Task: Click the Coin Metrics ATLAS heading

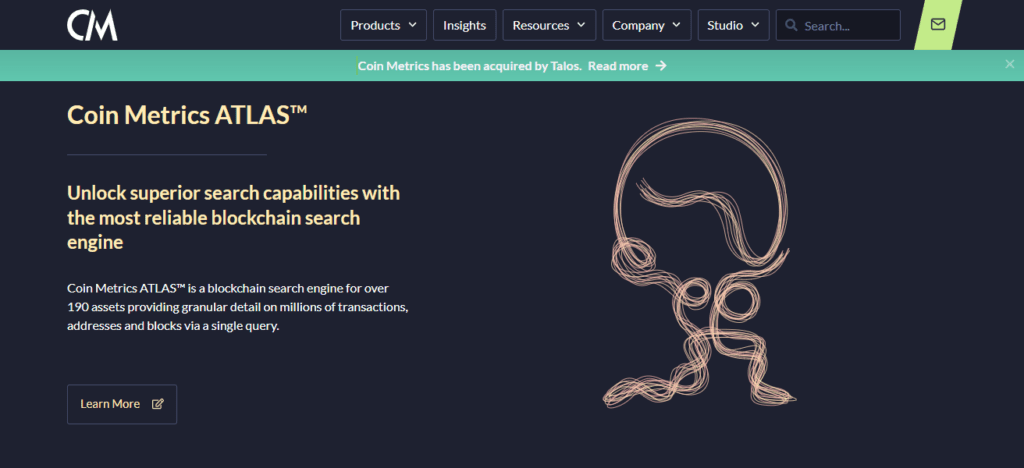Action: coord(187,114)
